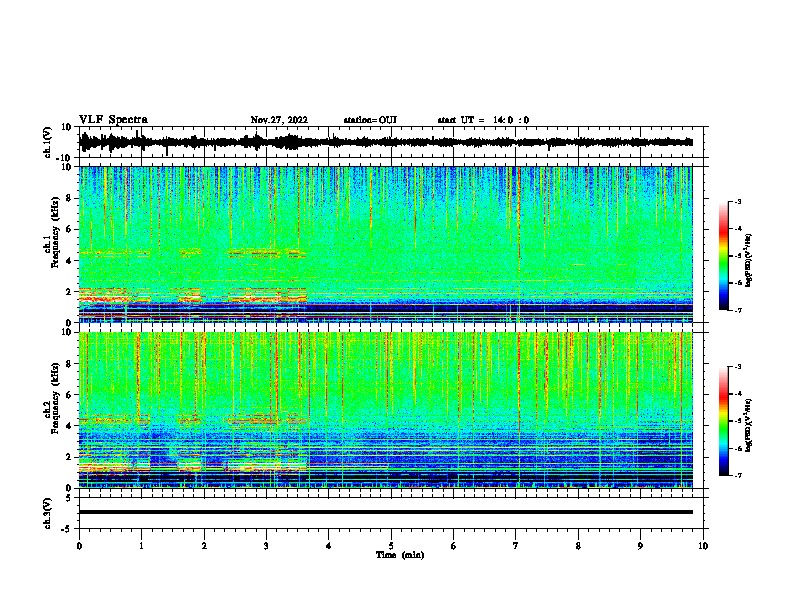Click the time axis tick label 9
Screen dimensions: 792x612
(640, 546)
